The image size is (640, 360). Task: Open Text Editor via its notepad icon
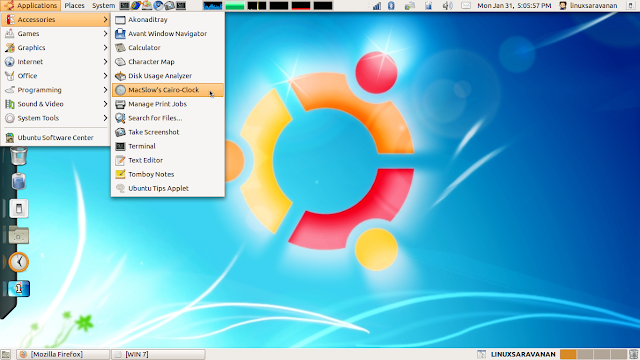click(x=120, y=160)
